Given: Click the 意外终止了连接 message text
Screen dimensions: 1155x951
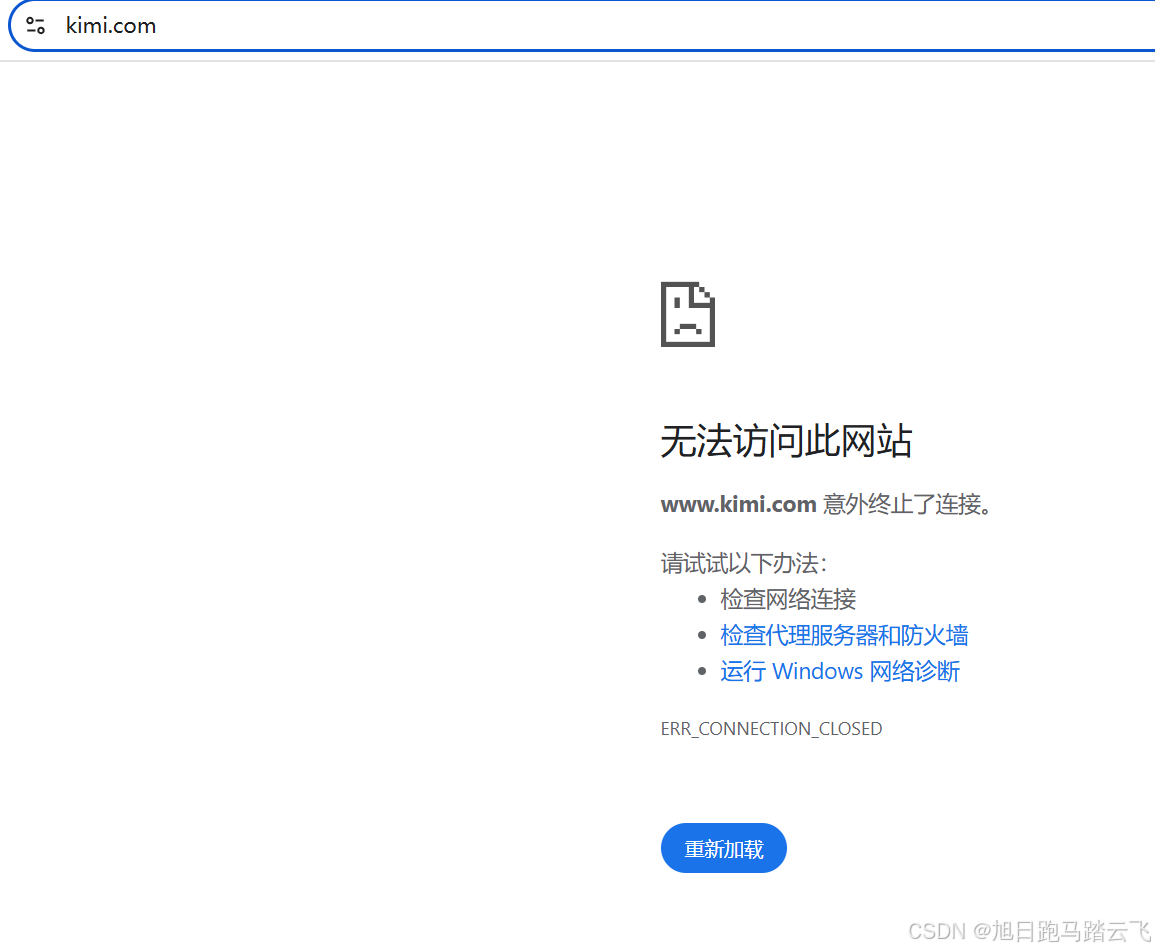Looking at the screenshot, I should pos(905,504).
